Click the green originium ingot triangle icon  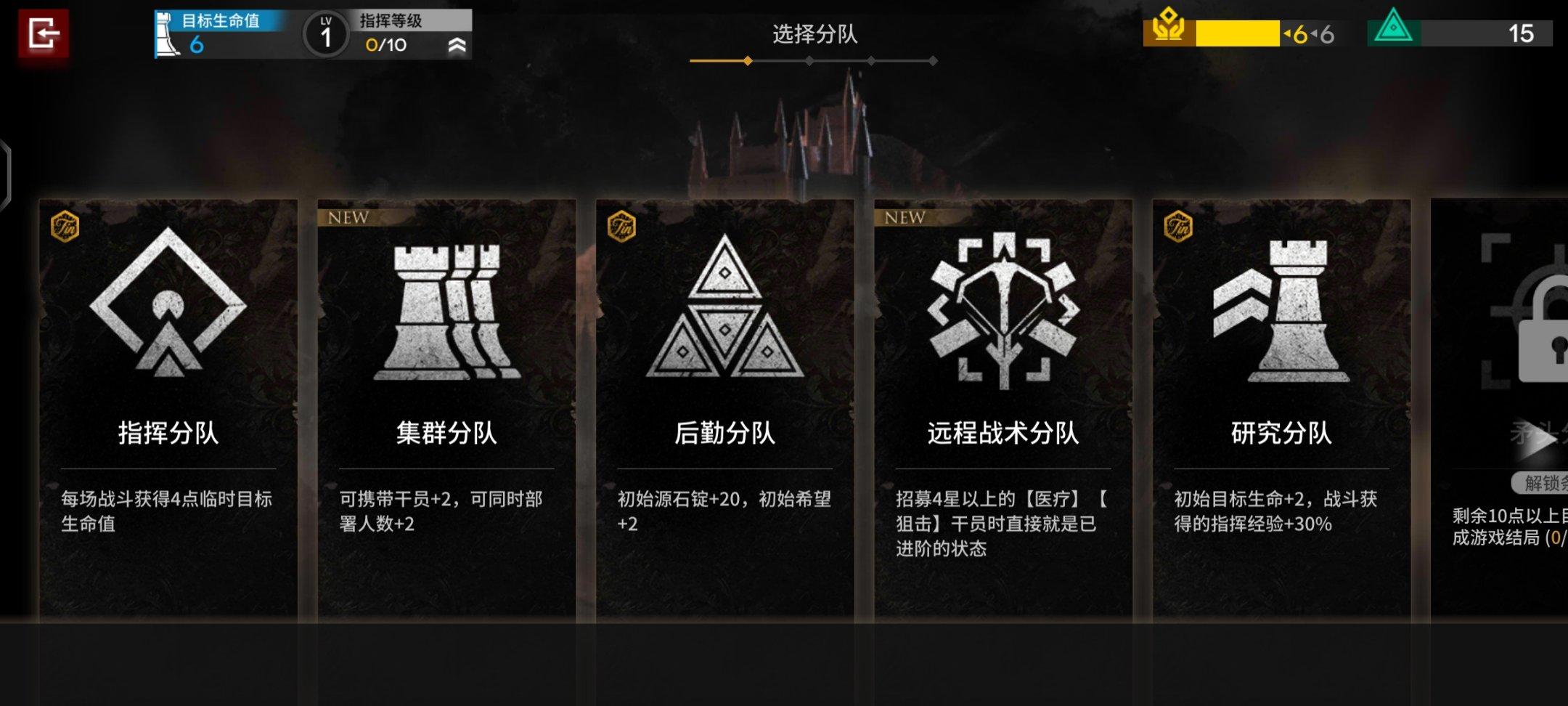click(x=1393, y=27)
